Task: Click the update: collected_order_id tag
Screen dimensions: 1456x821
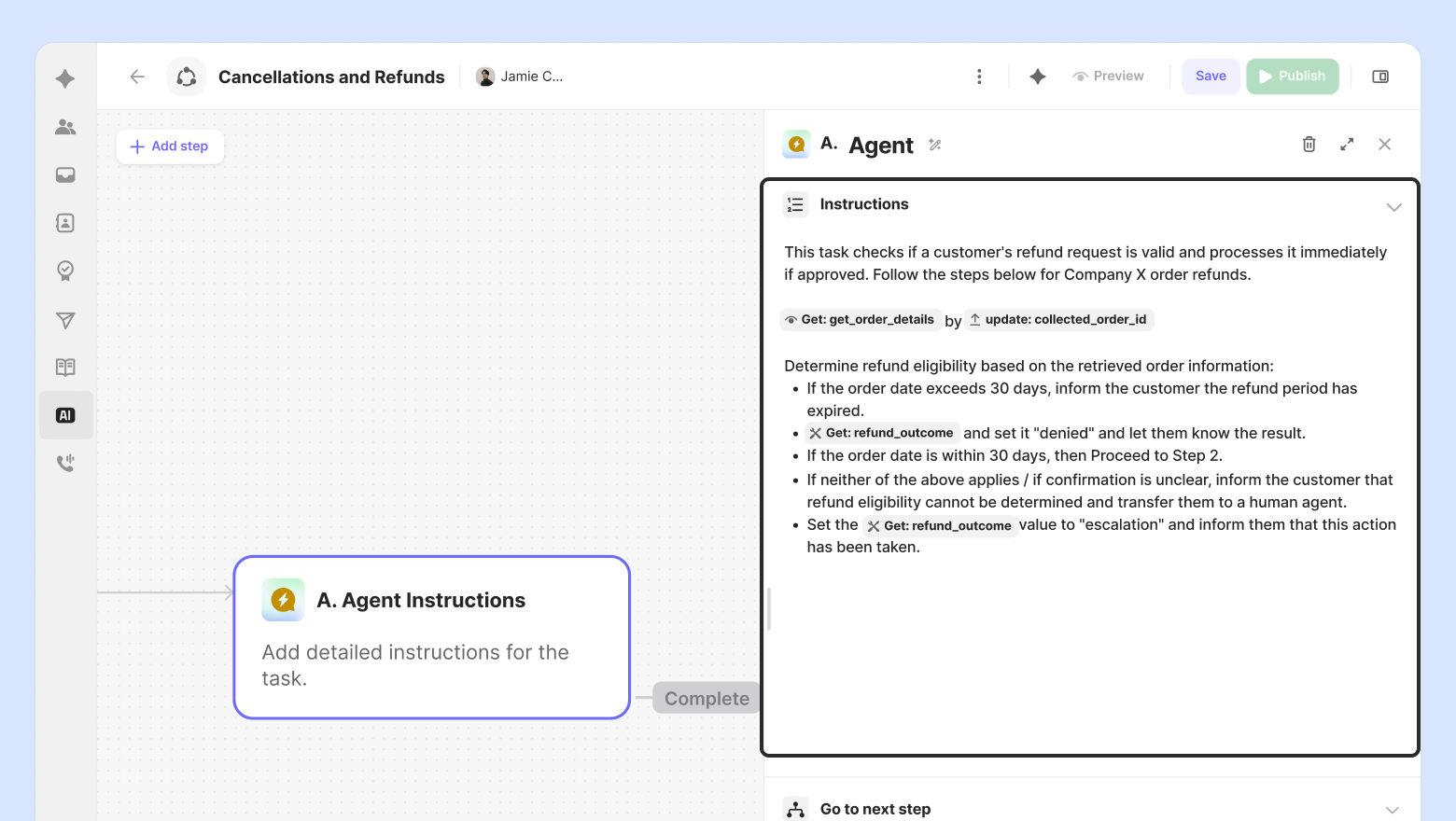Action: (1059, 320)
